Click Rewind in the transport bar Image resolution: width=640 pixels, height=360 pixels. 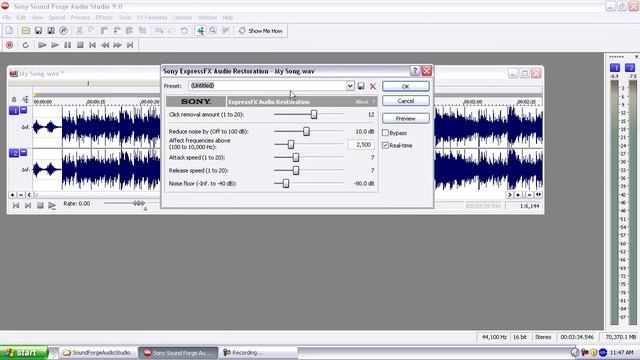[x=105, y=45]
